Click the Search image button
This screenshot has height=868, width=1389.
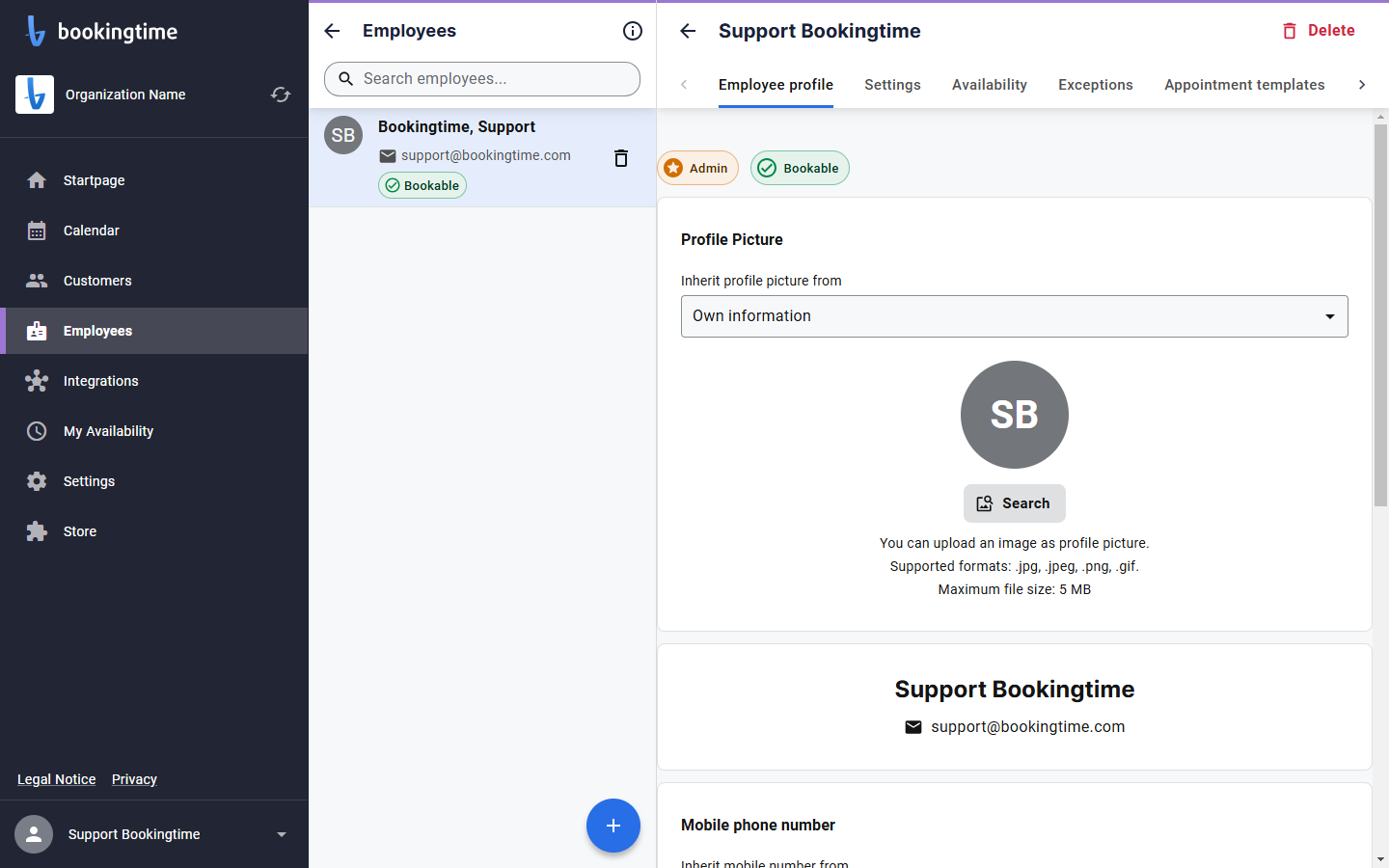click(x=1015, y=503)
